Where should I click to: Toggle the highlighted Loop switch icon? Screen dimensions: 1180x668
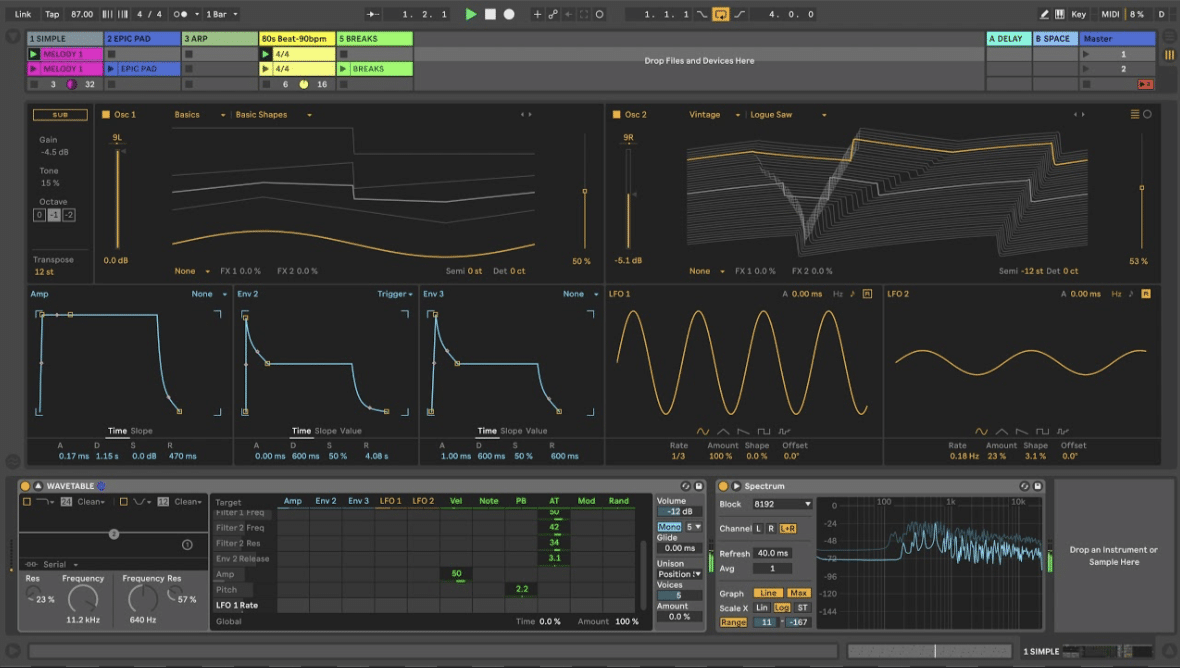(720, 14)
